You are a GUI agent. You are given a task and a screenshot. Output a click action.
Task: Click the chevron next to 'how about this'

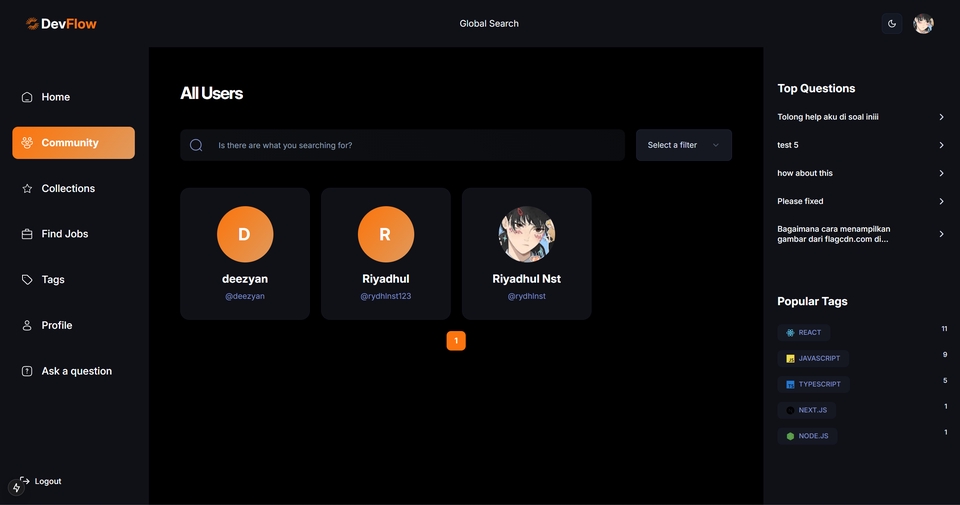pyautogui.click(x=941, y=173)
